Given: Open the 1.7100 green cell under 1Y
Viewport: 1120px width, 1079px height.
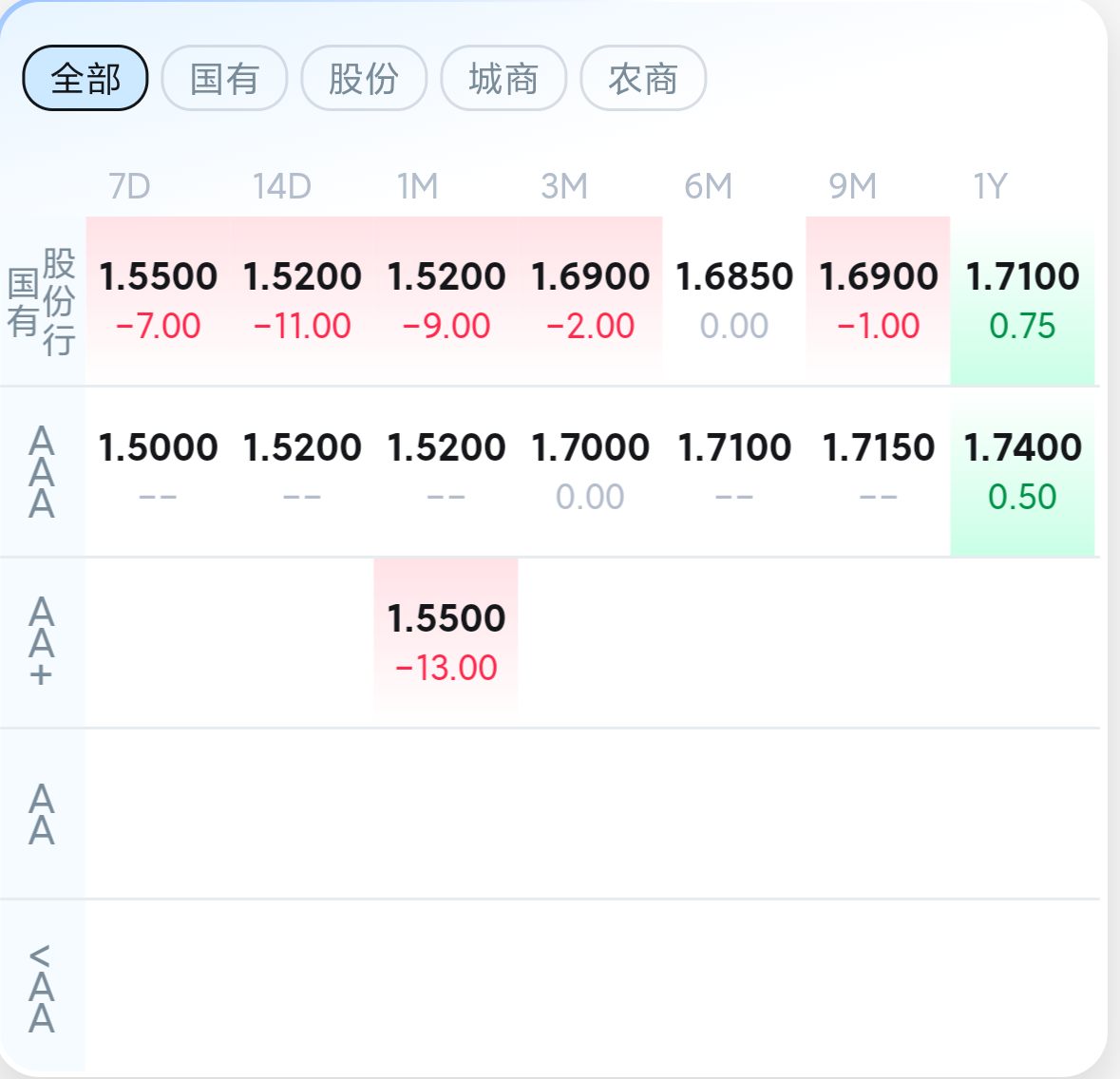Looking at the screenshot, I should 1022,301.
